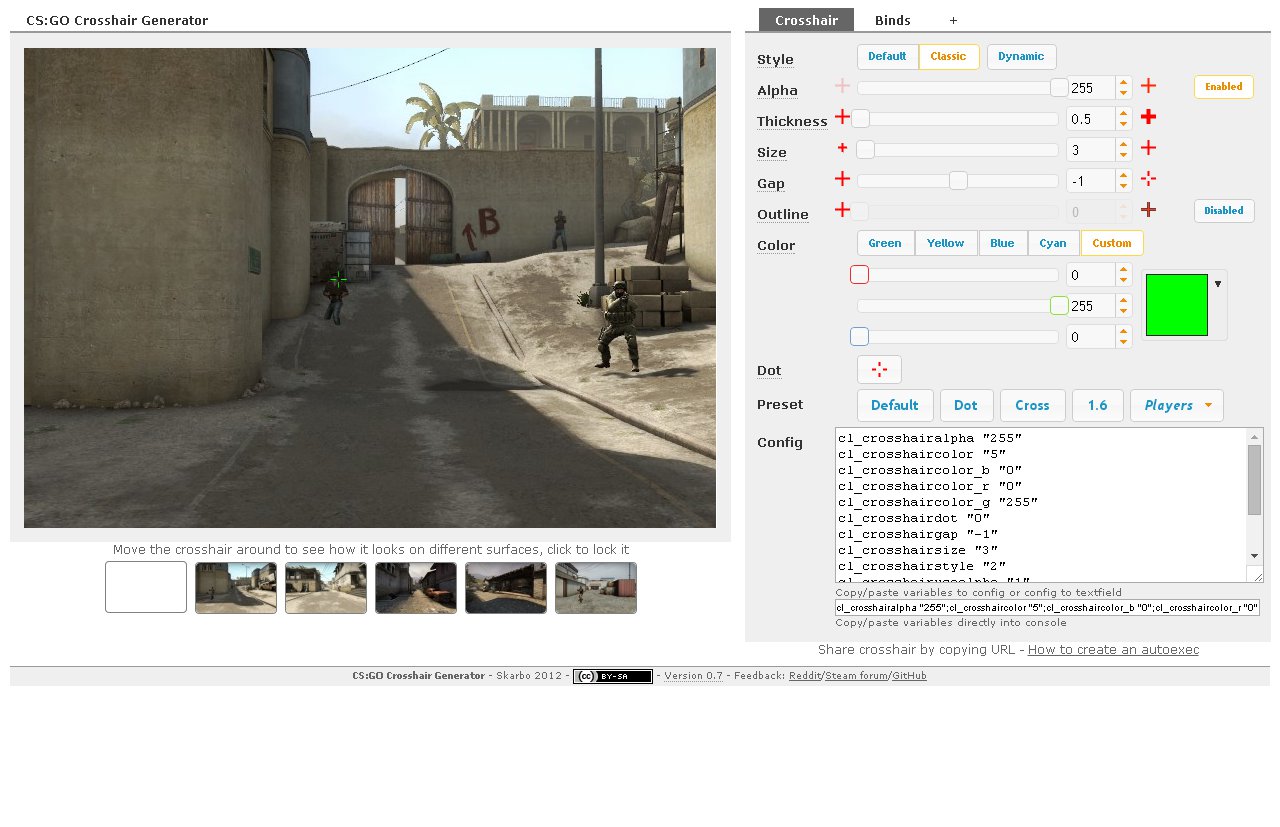Click the wide-gap crosshair icon right of Gap
This screenshot has height=827, width=1280.
pyautogui.click(x=1149, y=179)
